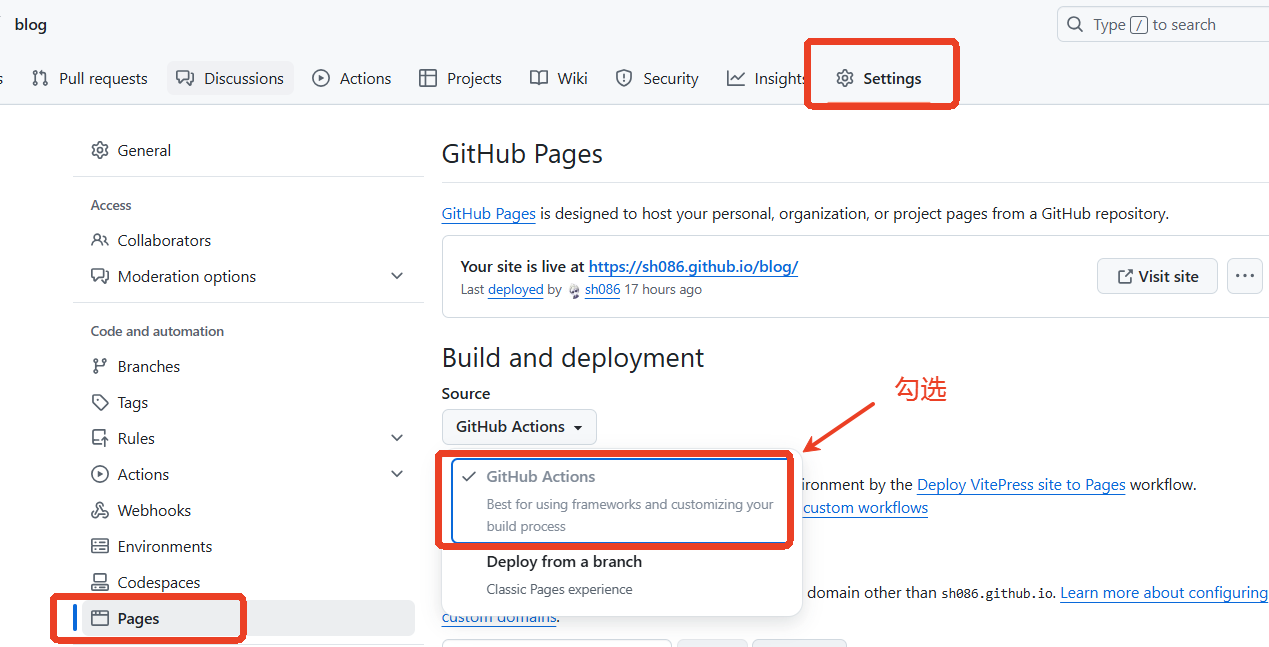Screen dimensions: 1269x647
Task: Click the Insights graph icon
Action: pyautogui.click(x=736, y=78)
